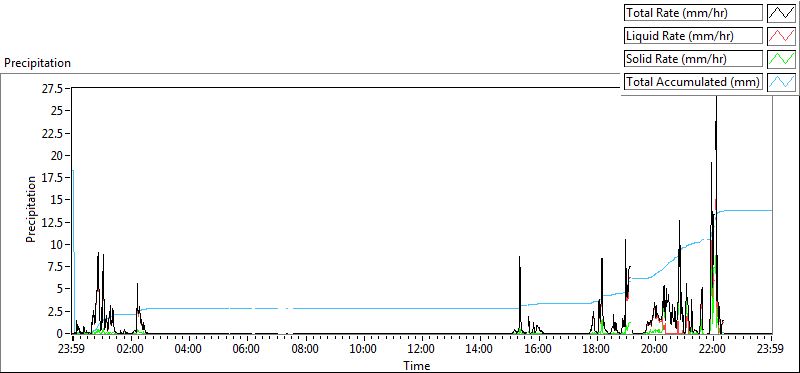800x373 pixels.
Task: Click the 2.5 y-axis value
Action: pyautogui.click(x=55, y=311)
